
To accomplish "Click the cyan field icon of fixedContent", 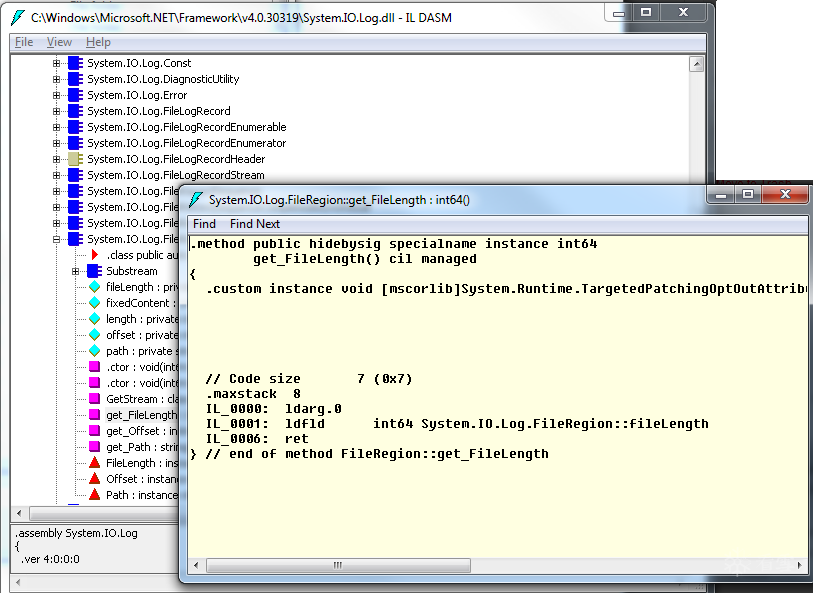I will click(94, 303).
